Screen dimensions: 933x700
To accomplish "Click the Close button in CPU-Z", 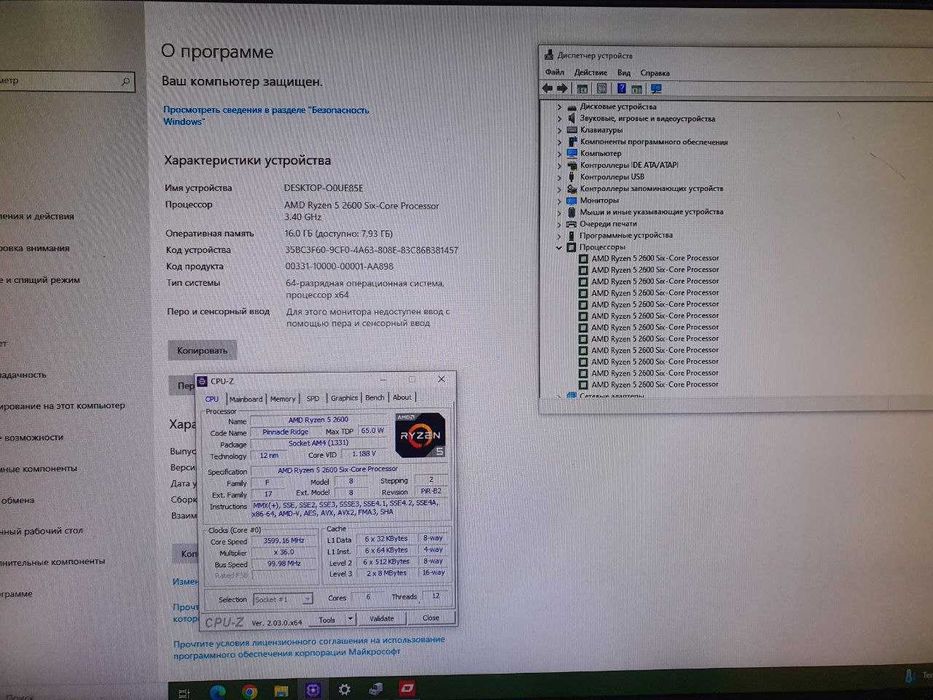I will 431,618.
